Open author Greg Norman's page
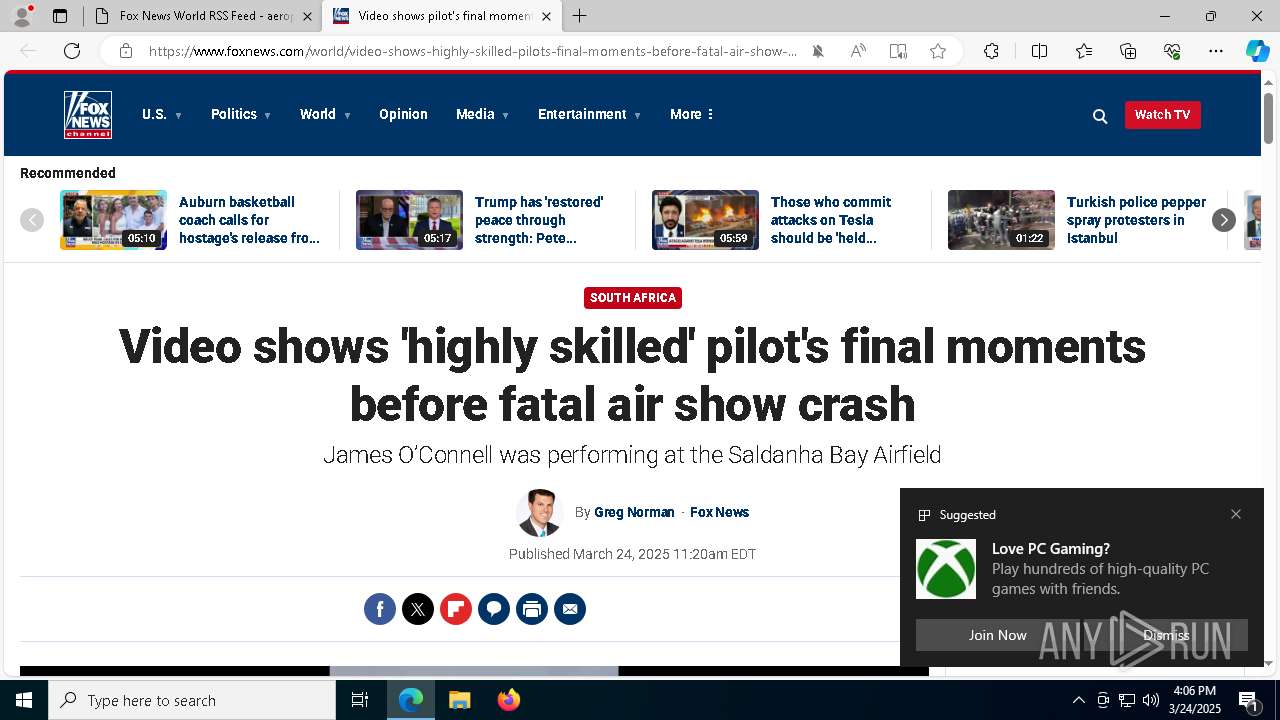Screen dimensions: 1280x720 (634, 512)
